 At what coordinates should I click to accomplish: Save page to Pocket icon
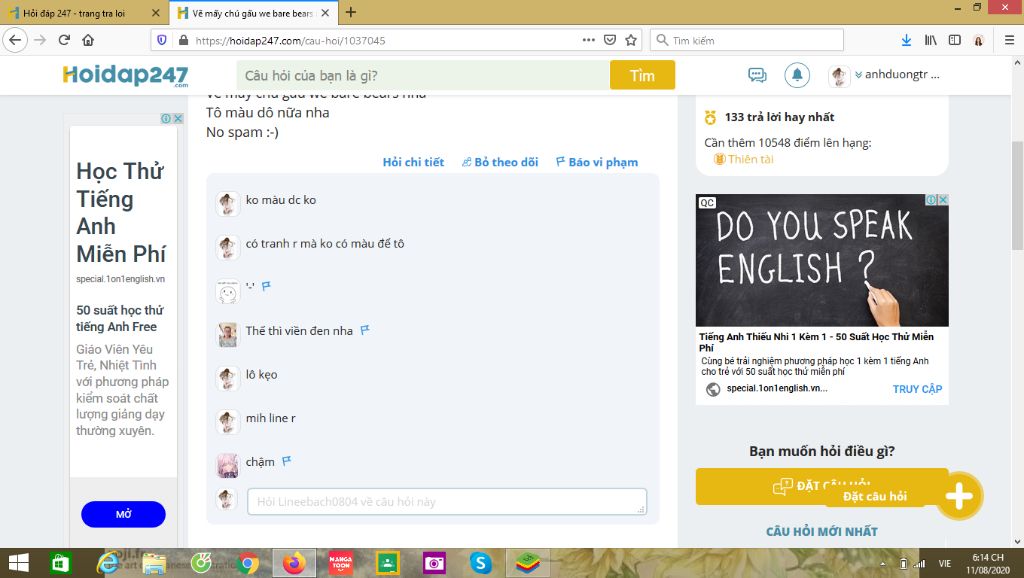[610, 40]
